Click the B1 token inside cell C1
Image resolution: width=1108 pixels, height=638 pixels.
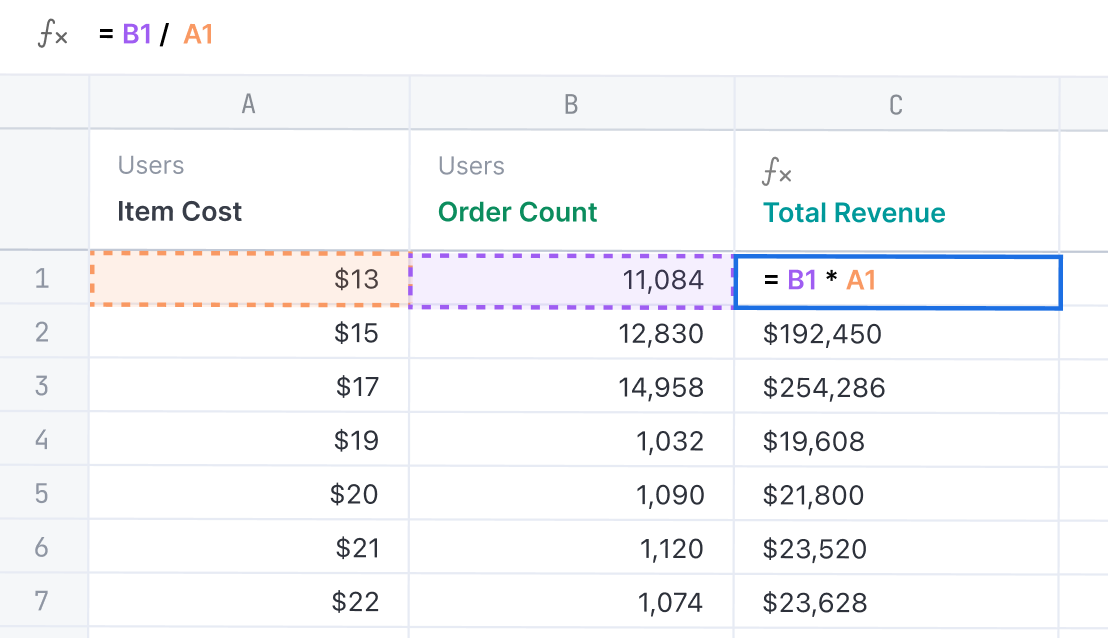[x=799, y=281]
